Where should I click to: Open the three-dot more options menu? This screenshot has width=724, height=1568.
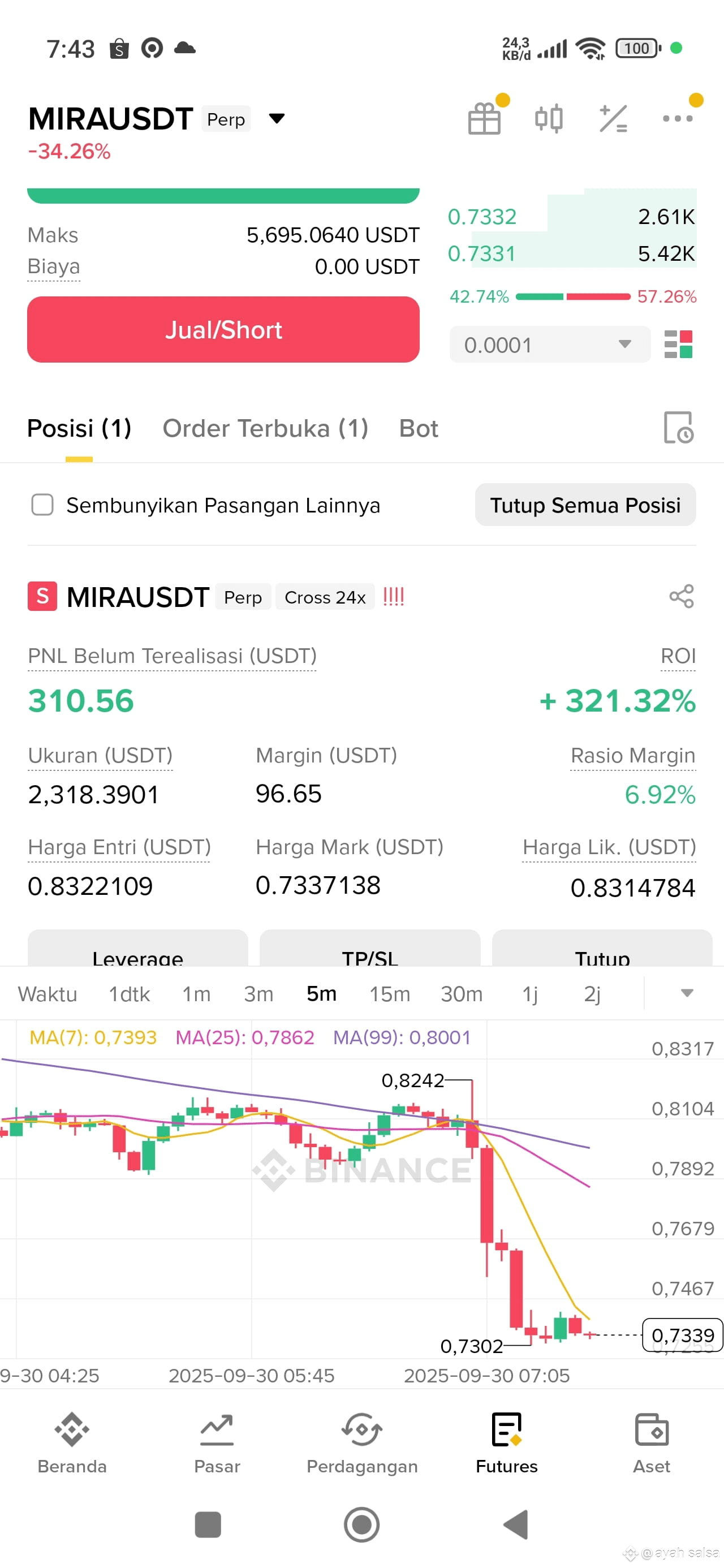tap(678, 119)
